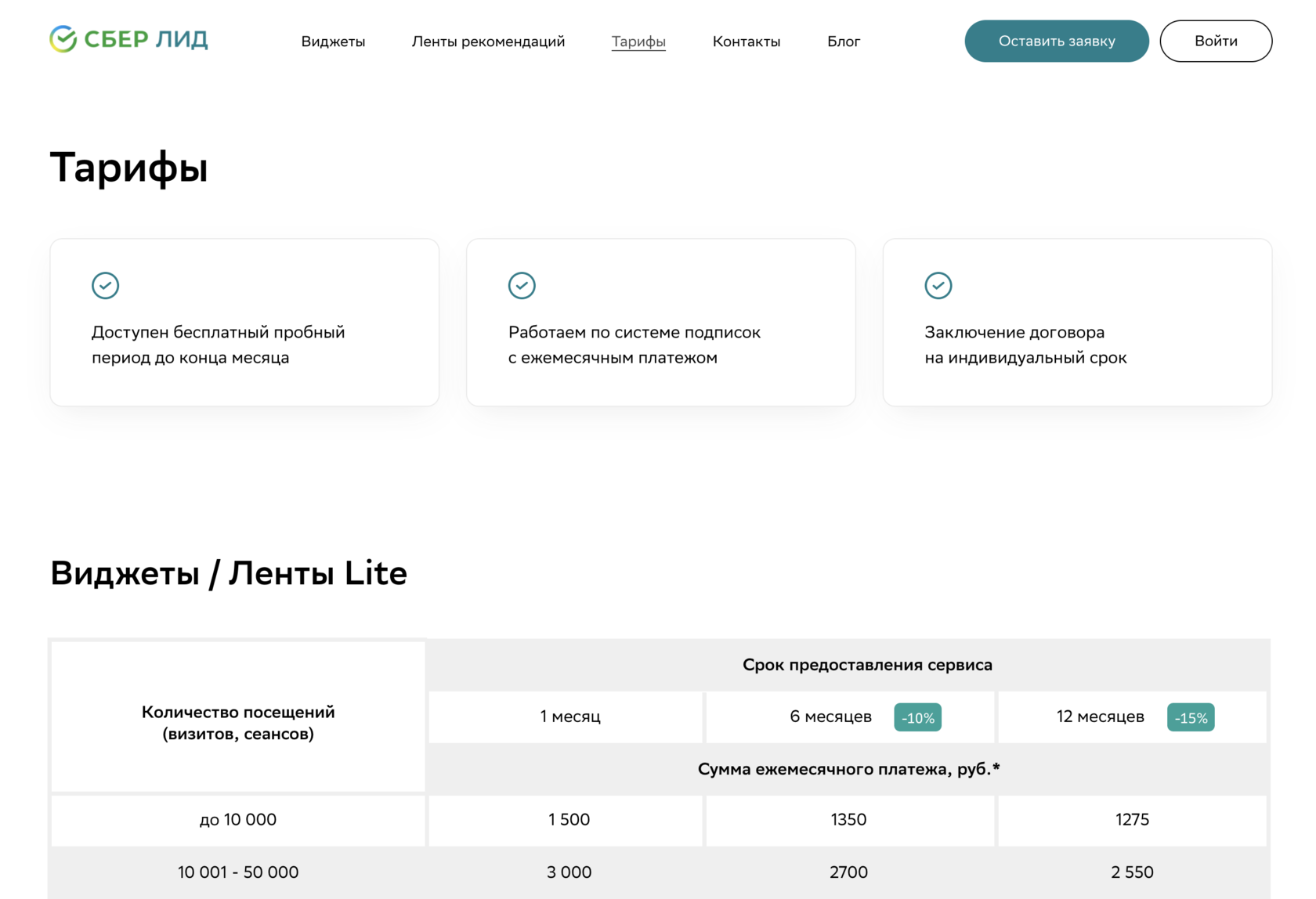Click Сумма ежемесячного платежа, руб.* header
This screenshot has height=899, width=1316.
(849, 769)
